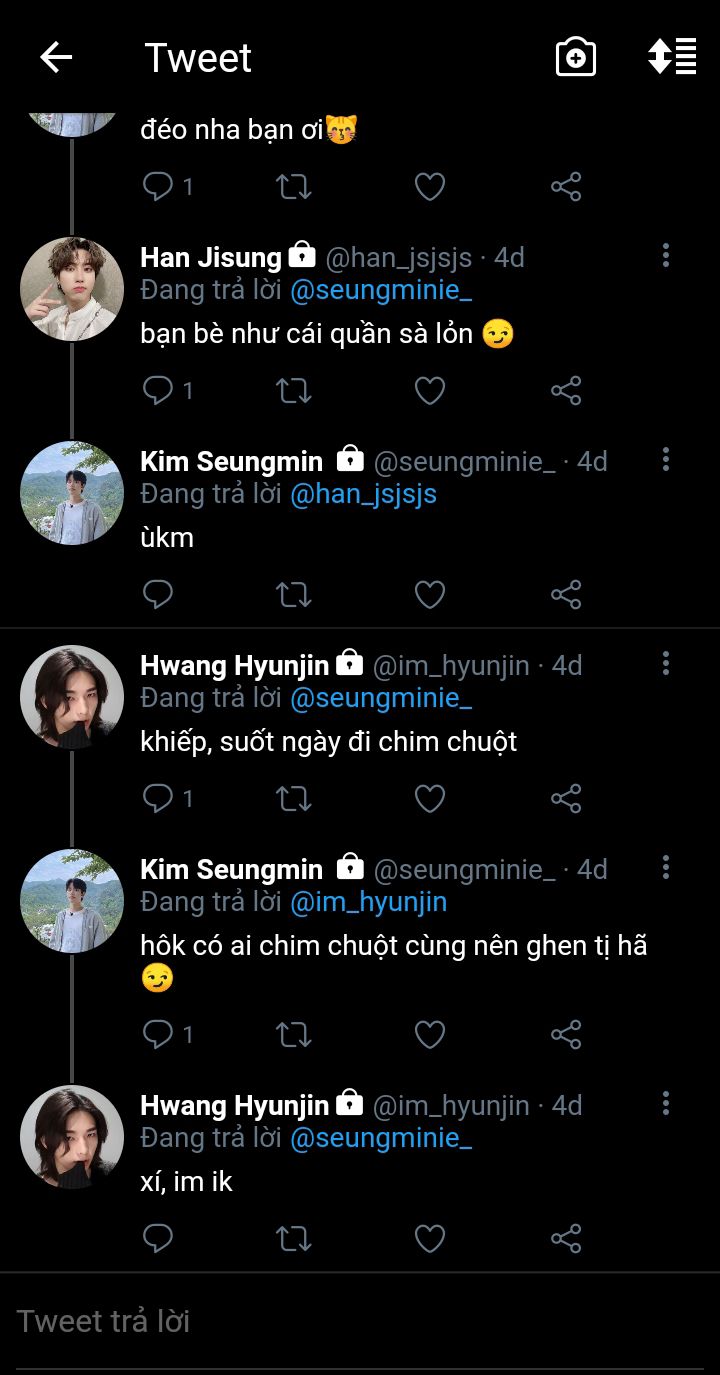Retweet Kim Seungmin's "hôk có ai" reply
The image size is (720, 1375).
294,1034
